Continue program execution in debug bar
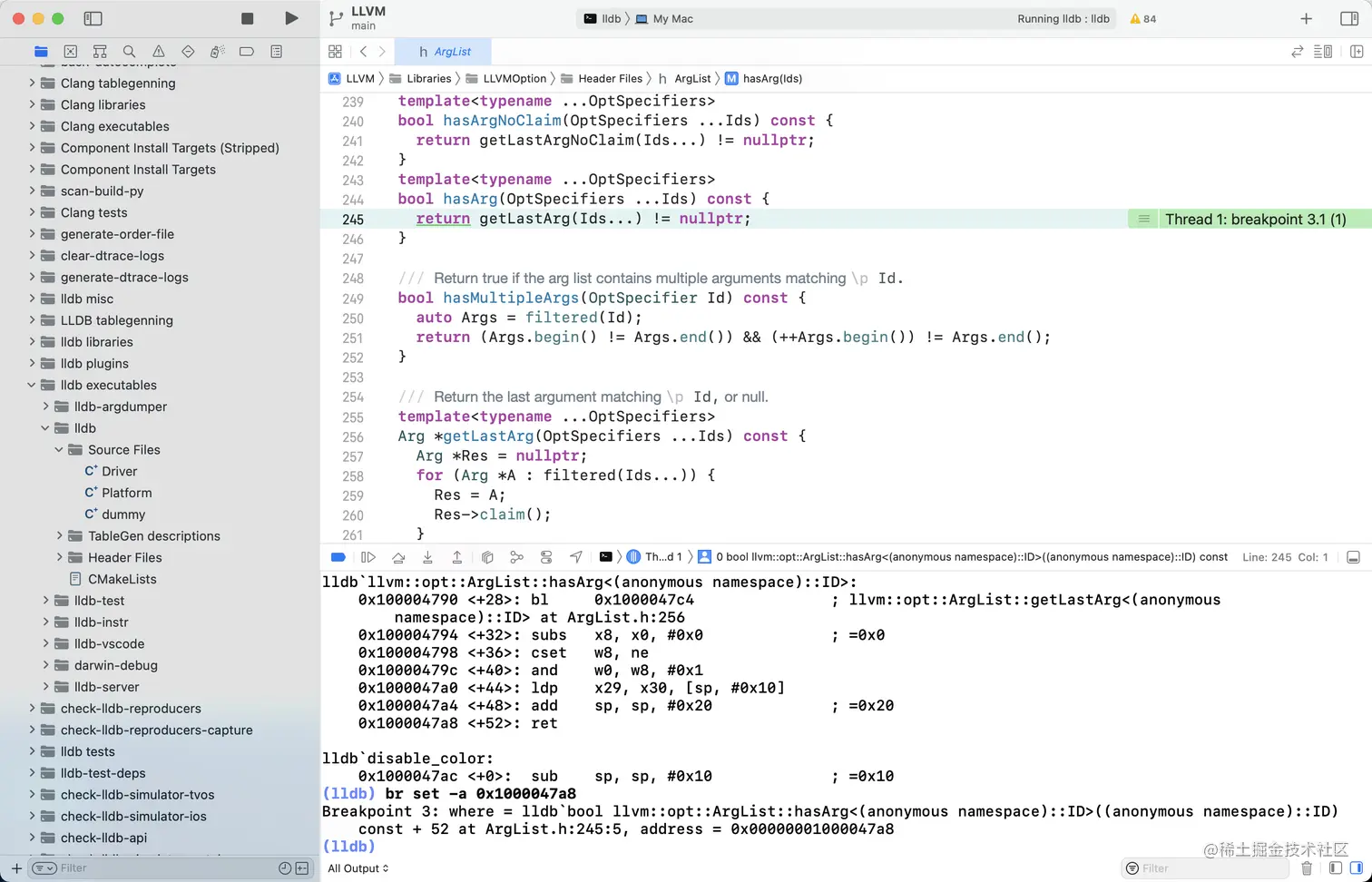The image size is (1372, 882). 367,557
